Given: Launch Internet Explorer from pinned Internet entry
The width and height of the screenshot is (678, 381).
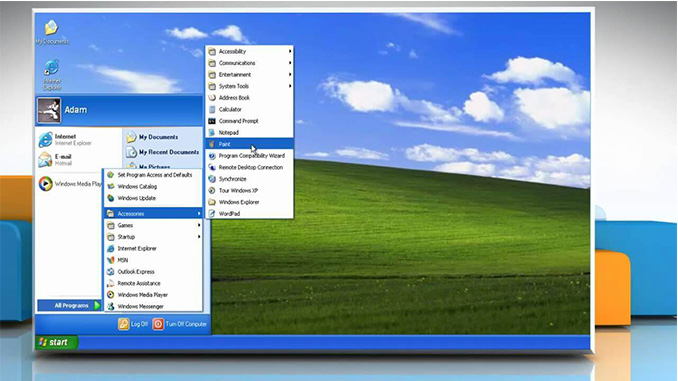Looking at the screenshot, I should coord(65,139).
